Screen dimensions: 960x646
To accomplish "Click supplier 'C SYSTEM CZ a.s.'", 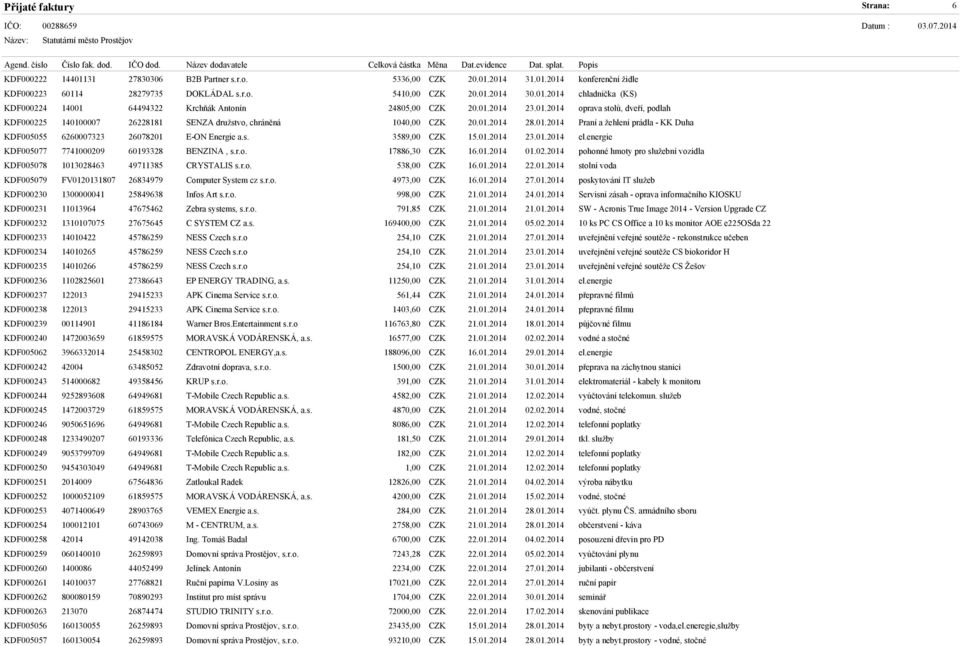I will (220, 223).
